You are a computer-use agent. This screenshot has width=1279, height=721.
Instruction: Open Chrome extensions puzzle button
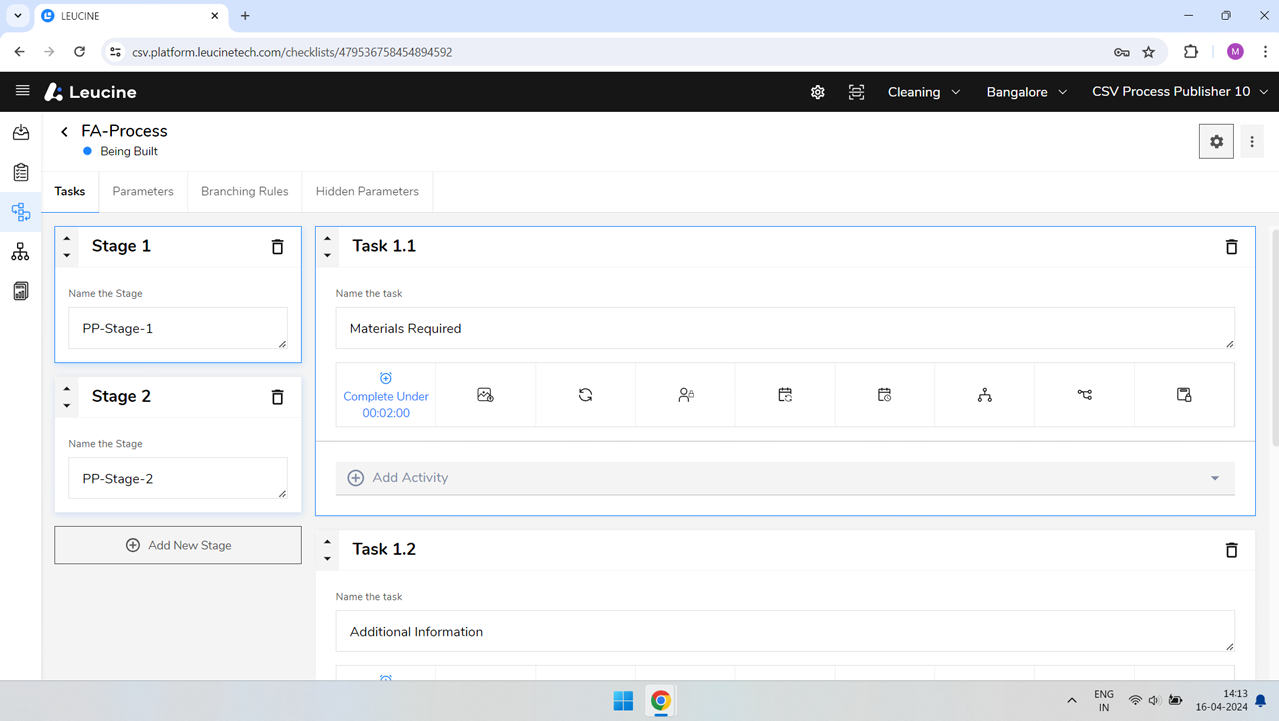coord(1190,52)
